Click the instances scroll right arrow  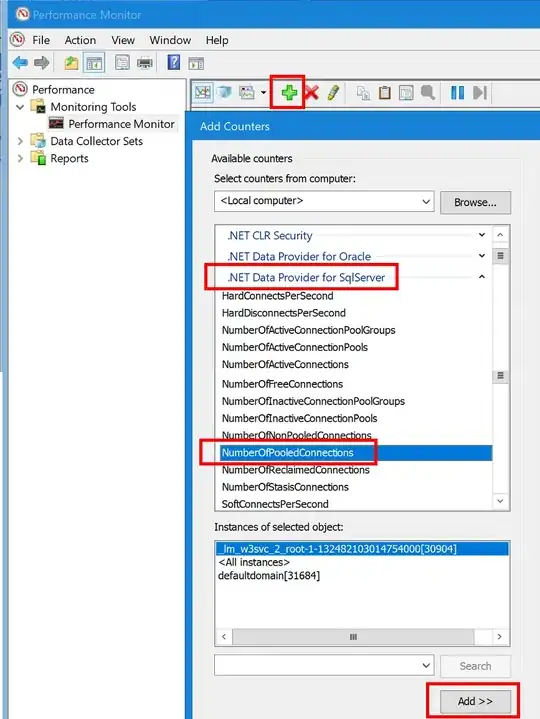pos(500,637)
